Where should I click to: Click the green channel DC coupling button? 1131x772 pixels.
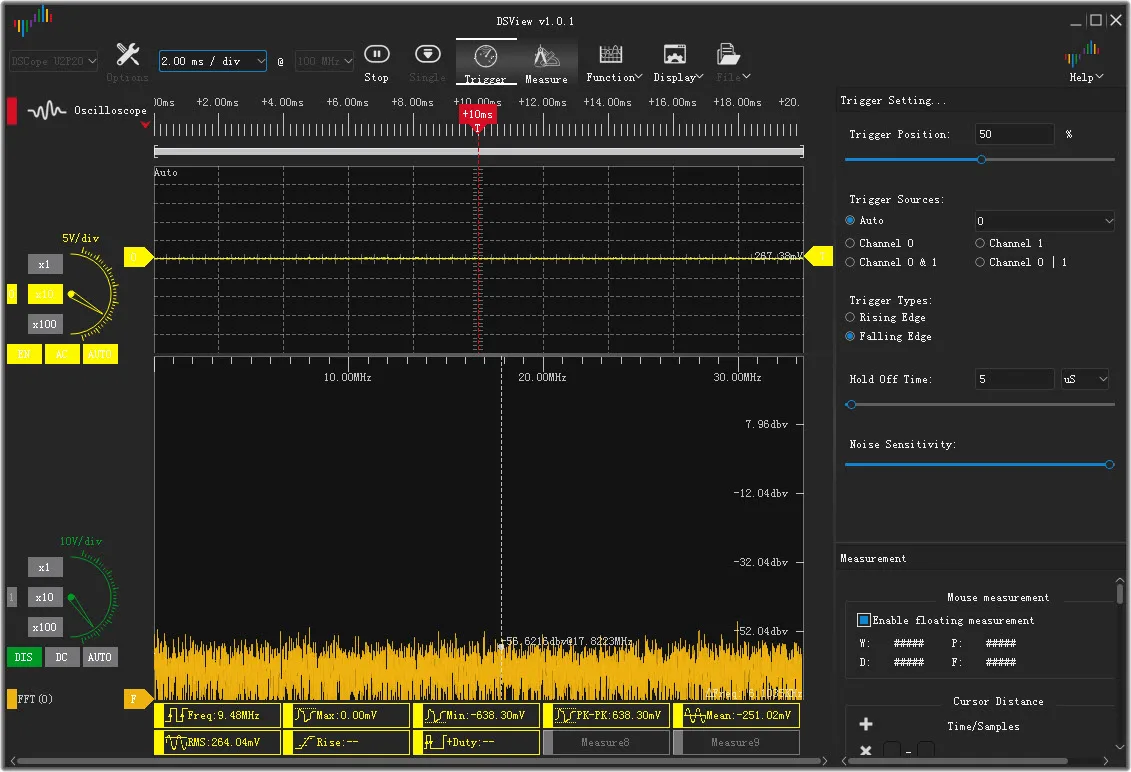[x=61, y=657]
